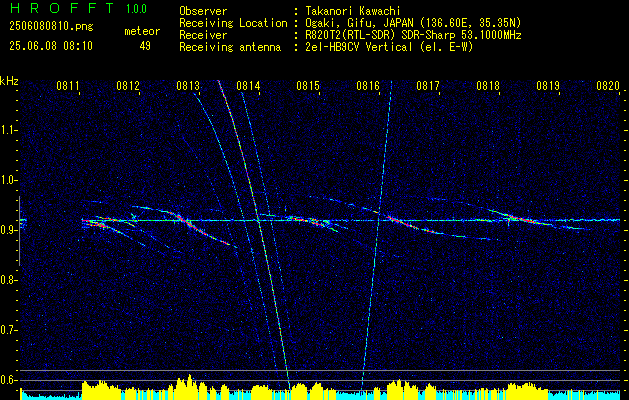Click the 0811 time marker
629x400 pixels.
(x=68, y=85)
